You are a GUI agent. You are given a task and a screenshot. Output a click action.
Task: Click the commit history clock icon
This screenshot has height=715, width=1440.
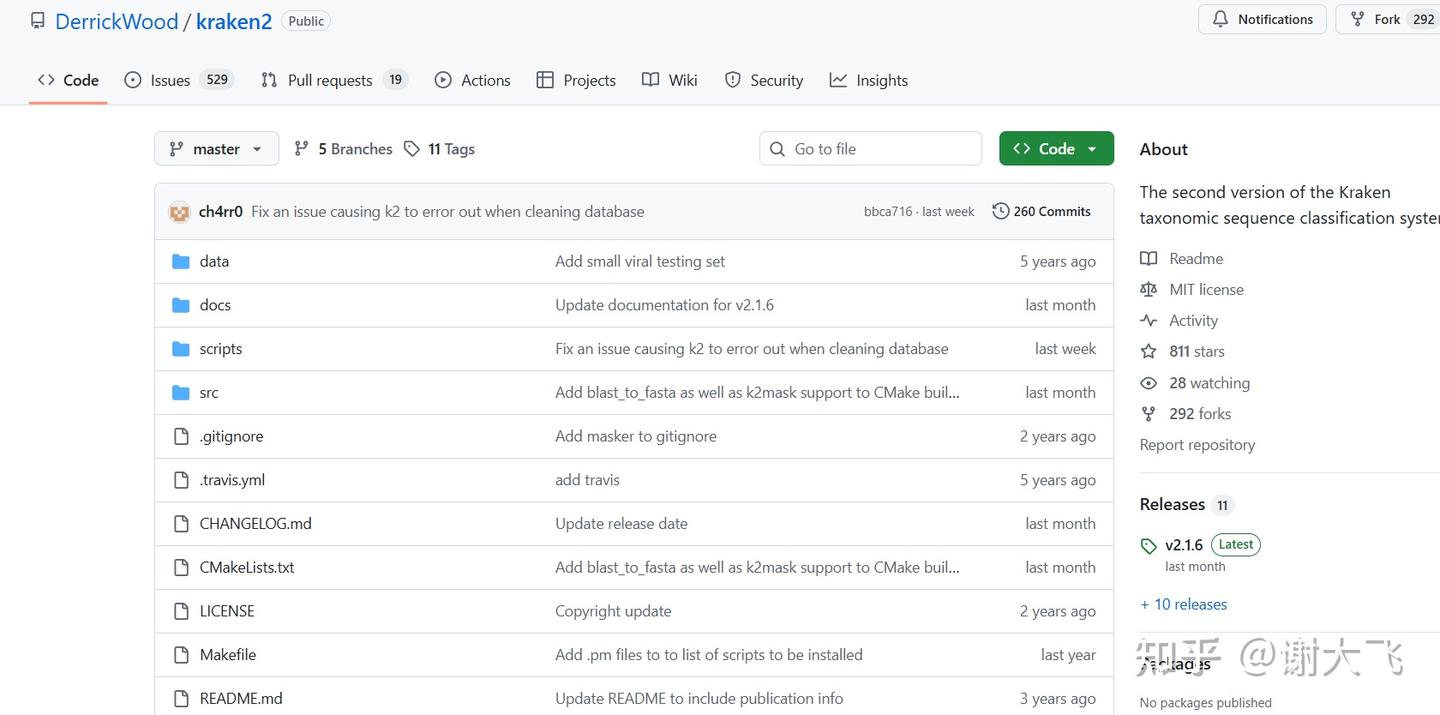(x=1000, y=211)
